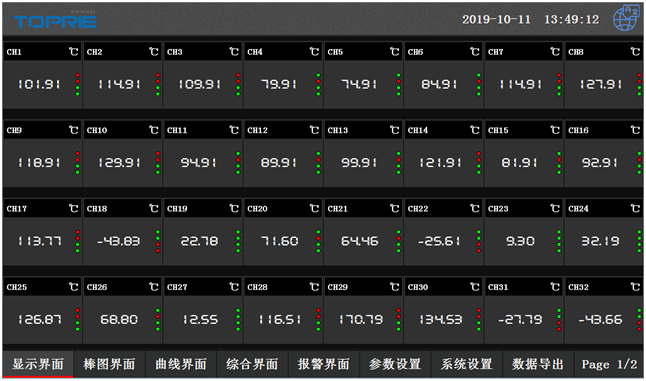Select CH30 reading 134.53

click(x=441, y=319)
